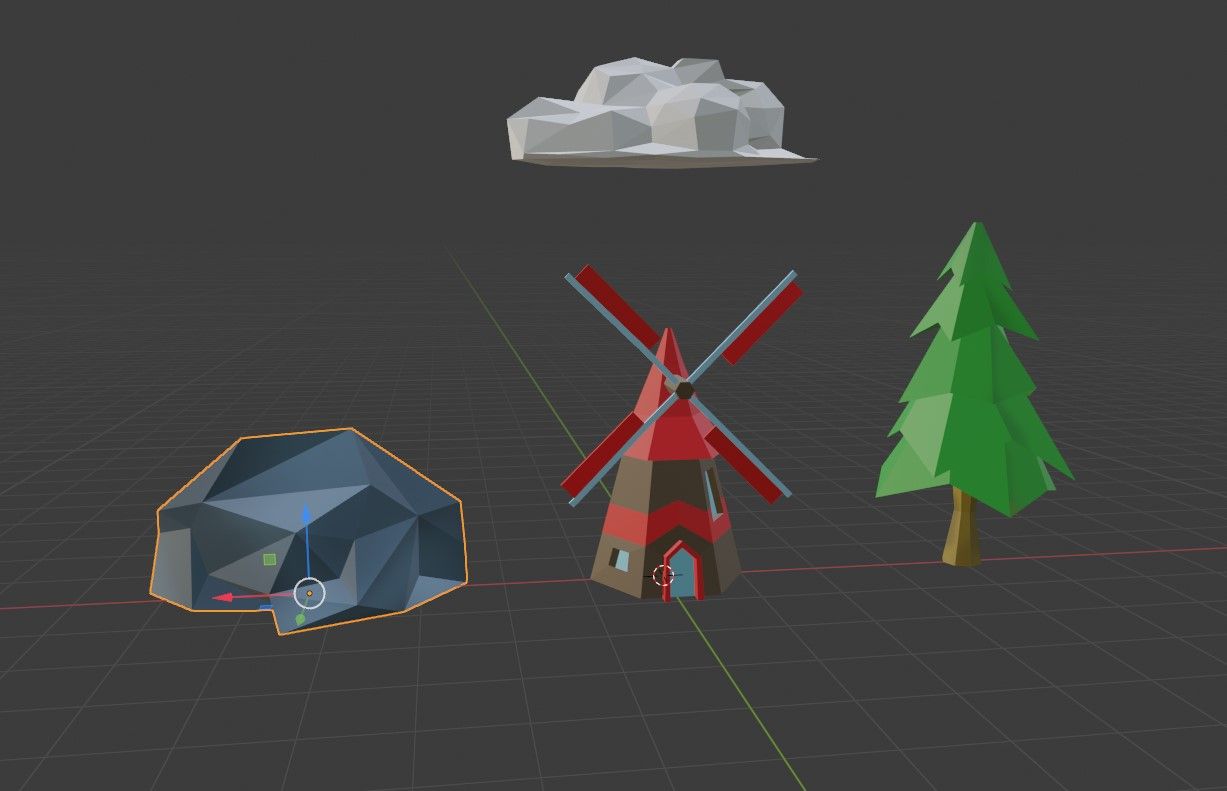
Task: Click the white circle free-move gizmo handle
Action: click(310, 594)
